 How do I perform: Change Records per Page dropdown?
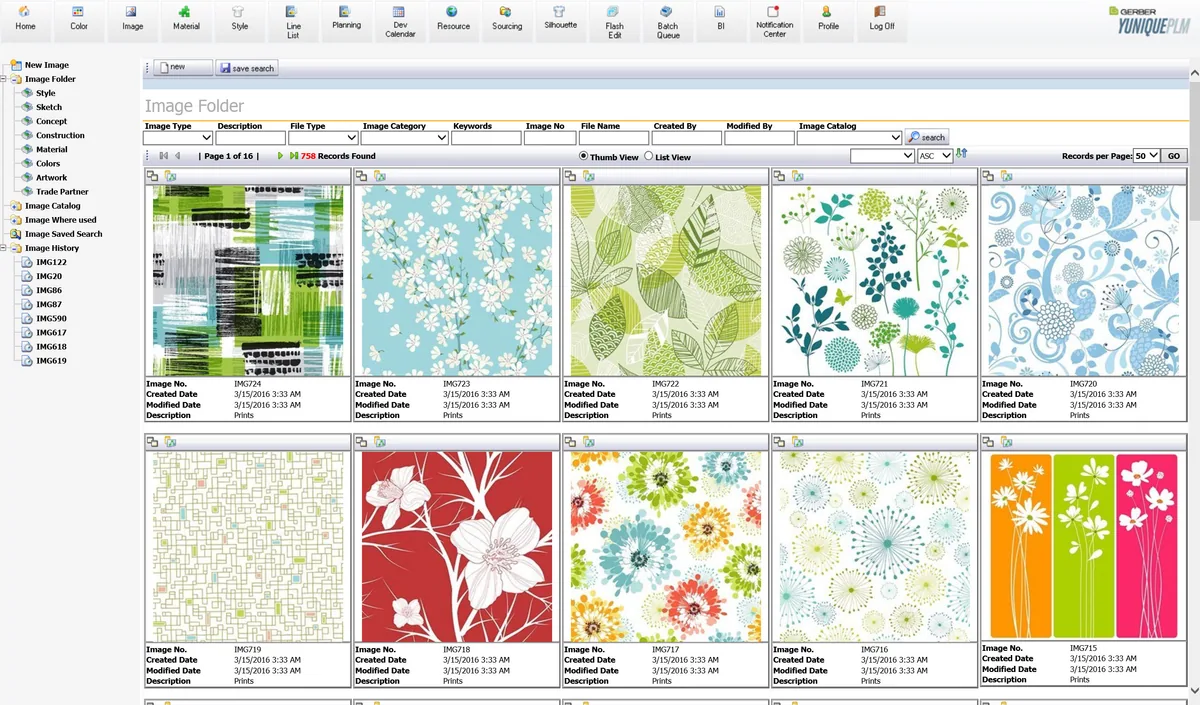click(1147, 155)
